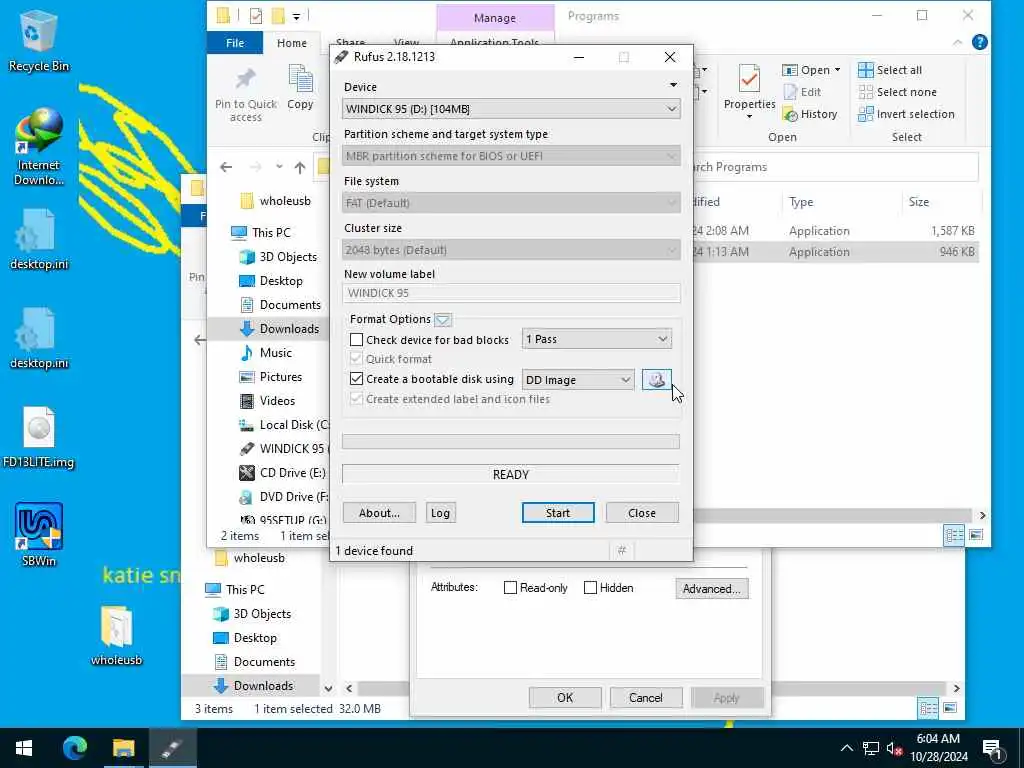Click the Explorer help question mark icon

coord(980,42)
